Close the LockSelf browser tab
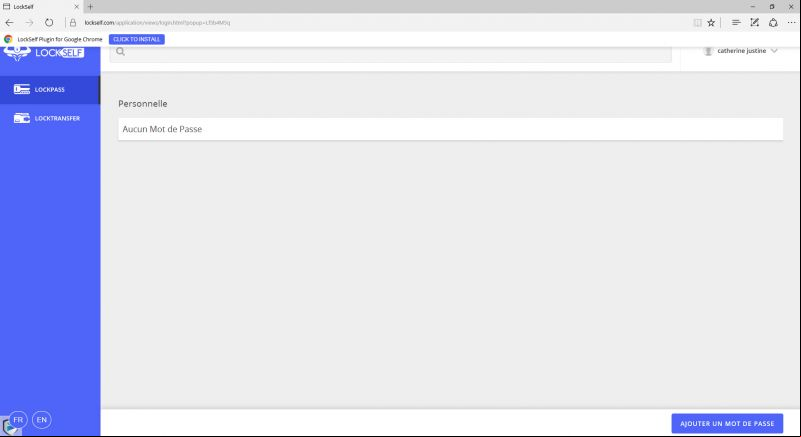The width and height of the screenshot is (801, 437). [x=77, y=7]
